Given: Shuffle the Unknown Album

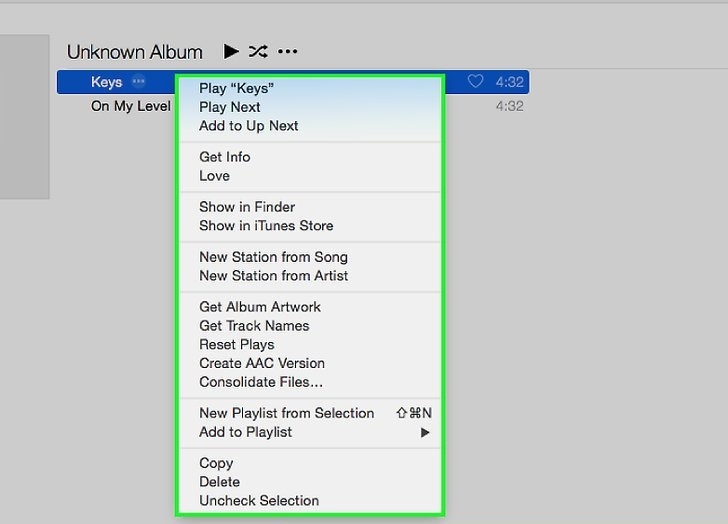Looking at the screenshot, I should pos(258,52).
